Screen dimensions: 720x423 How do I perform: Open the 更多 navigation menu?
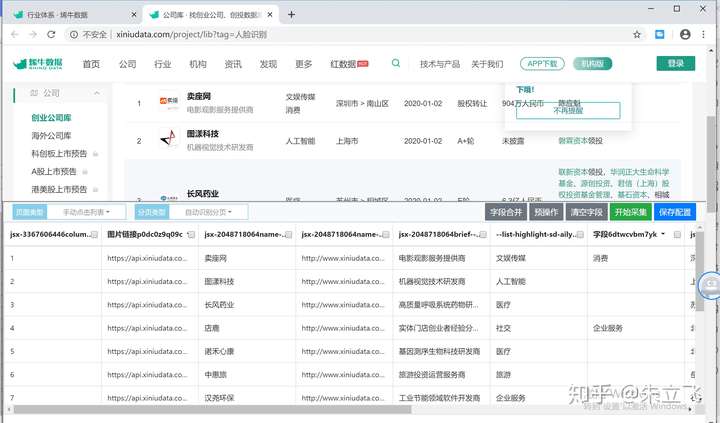point(304,64)
